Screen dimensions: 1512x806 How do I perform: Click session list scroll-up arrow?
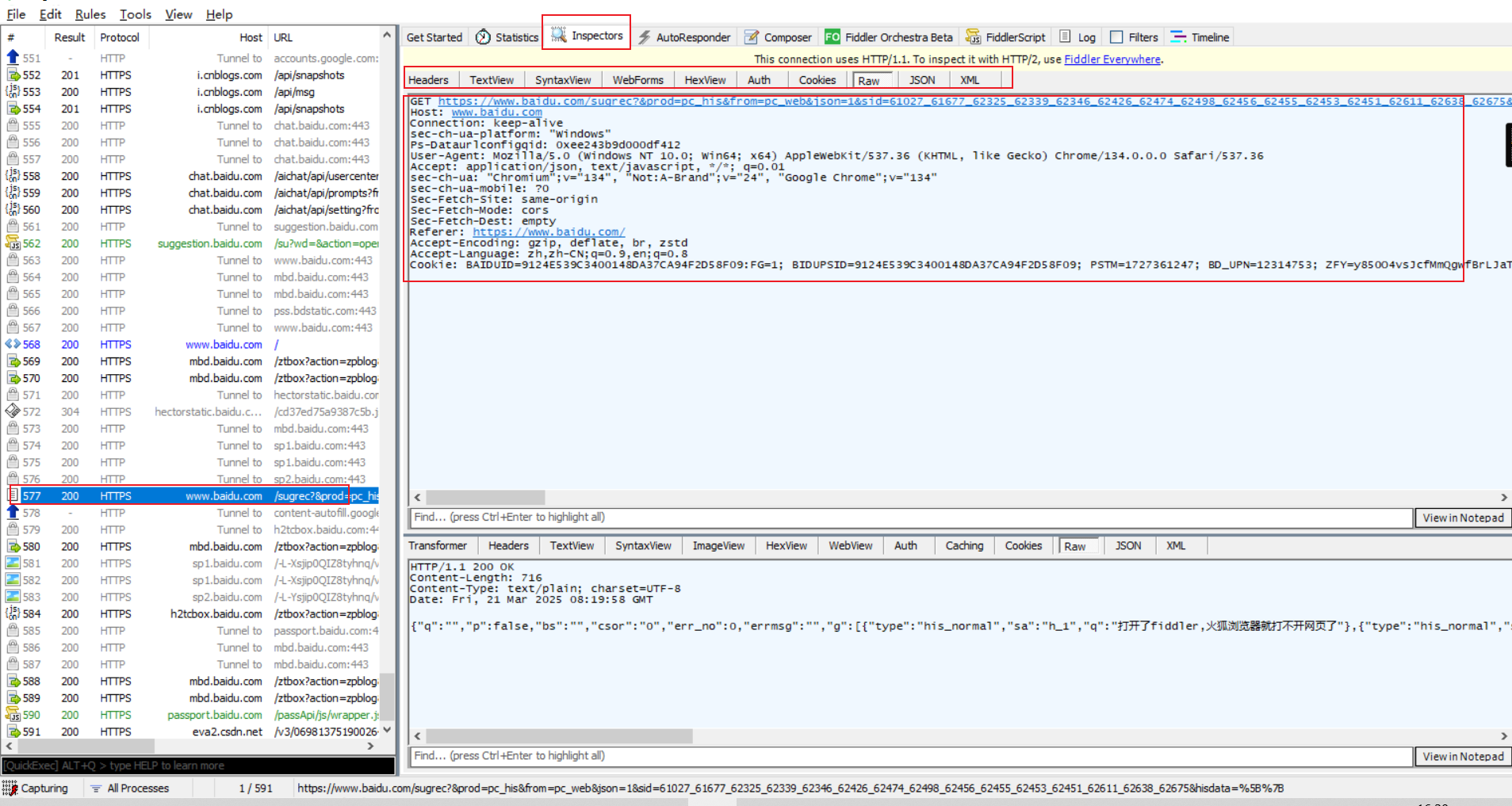[x=387, y=35]
